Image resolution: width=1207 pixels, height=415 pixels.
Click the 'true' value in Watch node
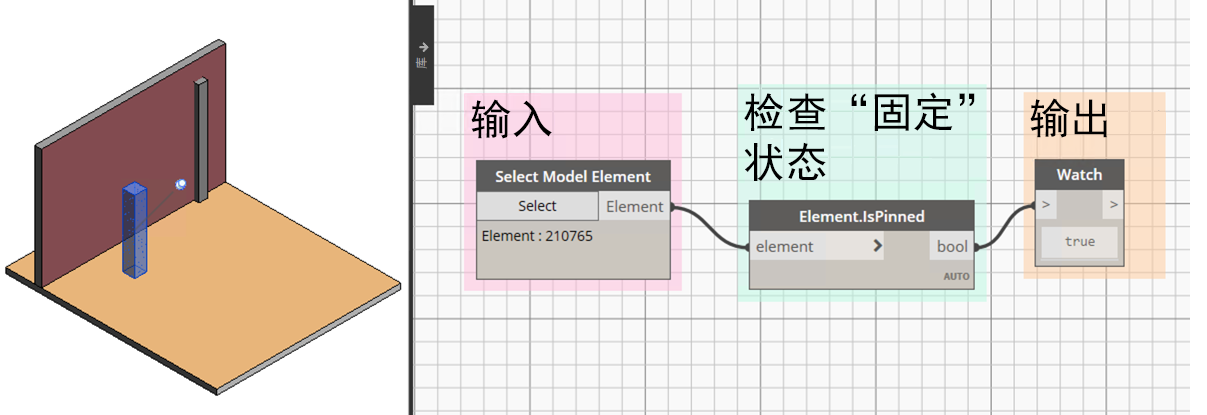coord(1079,241)
